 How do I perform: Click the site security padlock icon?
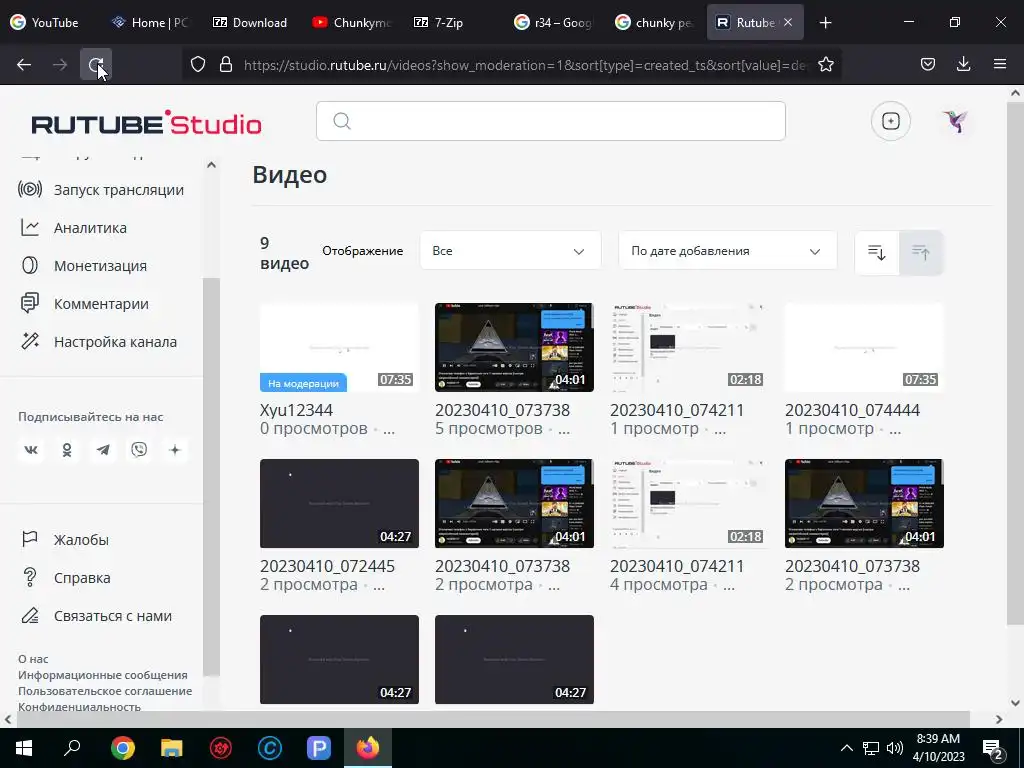226,64
